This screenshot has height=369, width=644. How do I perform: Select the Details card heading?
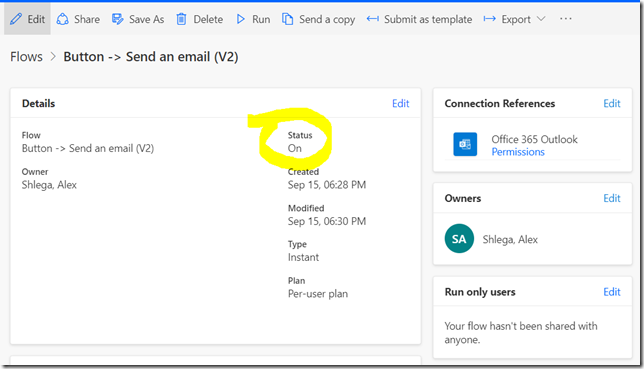[38, 104]
